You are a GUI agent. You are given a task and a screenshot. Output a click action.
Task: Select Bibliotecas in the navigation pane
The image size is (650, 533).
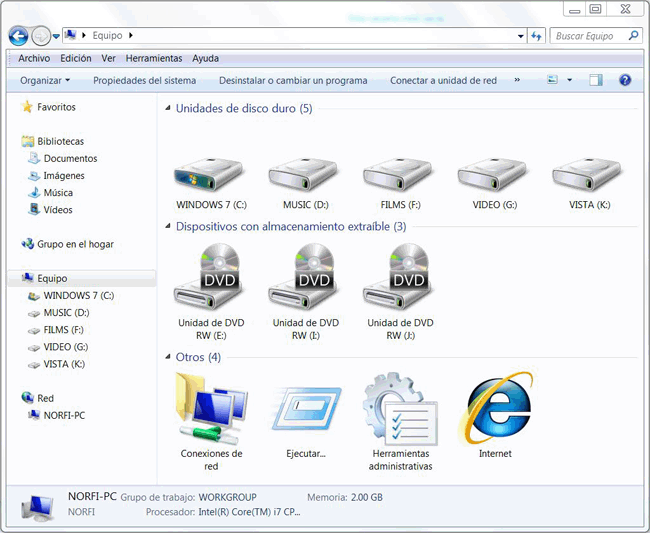pyautogui.click(x=61, y=141)
